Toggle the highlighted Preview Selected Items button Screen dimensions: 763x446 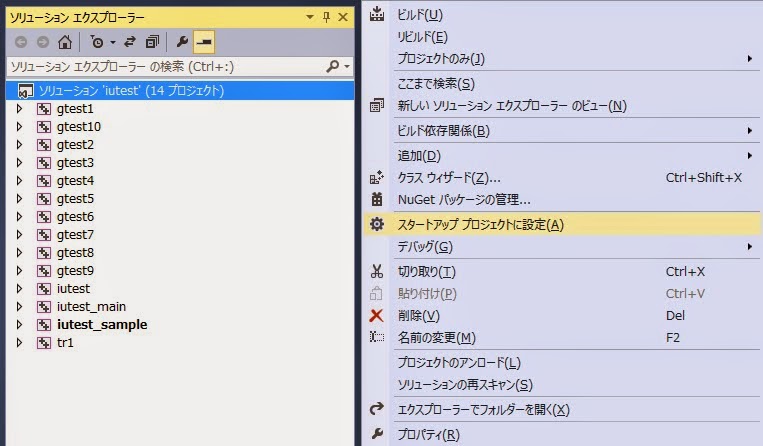click(204, 42)
